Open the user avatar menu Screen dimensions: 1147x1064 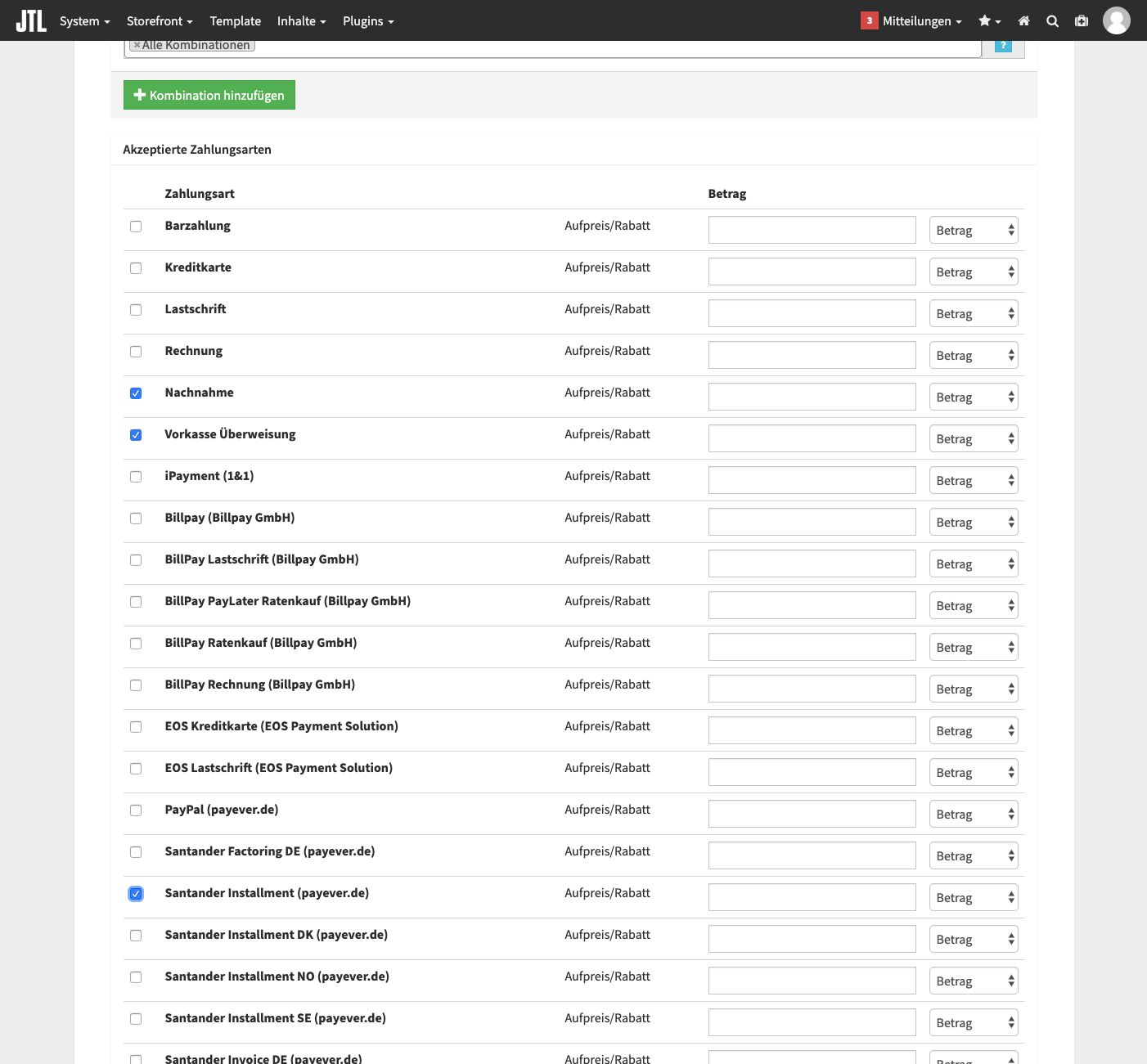(1116, 20)
